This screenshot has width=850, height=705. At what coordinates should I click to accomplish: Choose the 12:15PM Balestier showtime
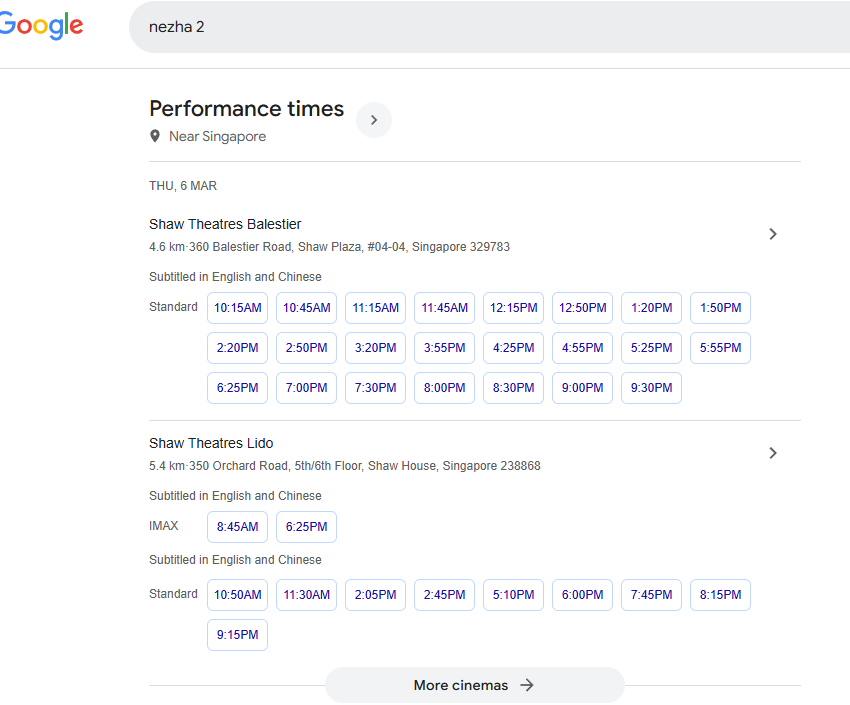pyautogui.click(x=513, y=308)
